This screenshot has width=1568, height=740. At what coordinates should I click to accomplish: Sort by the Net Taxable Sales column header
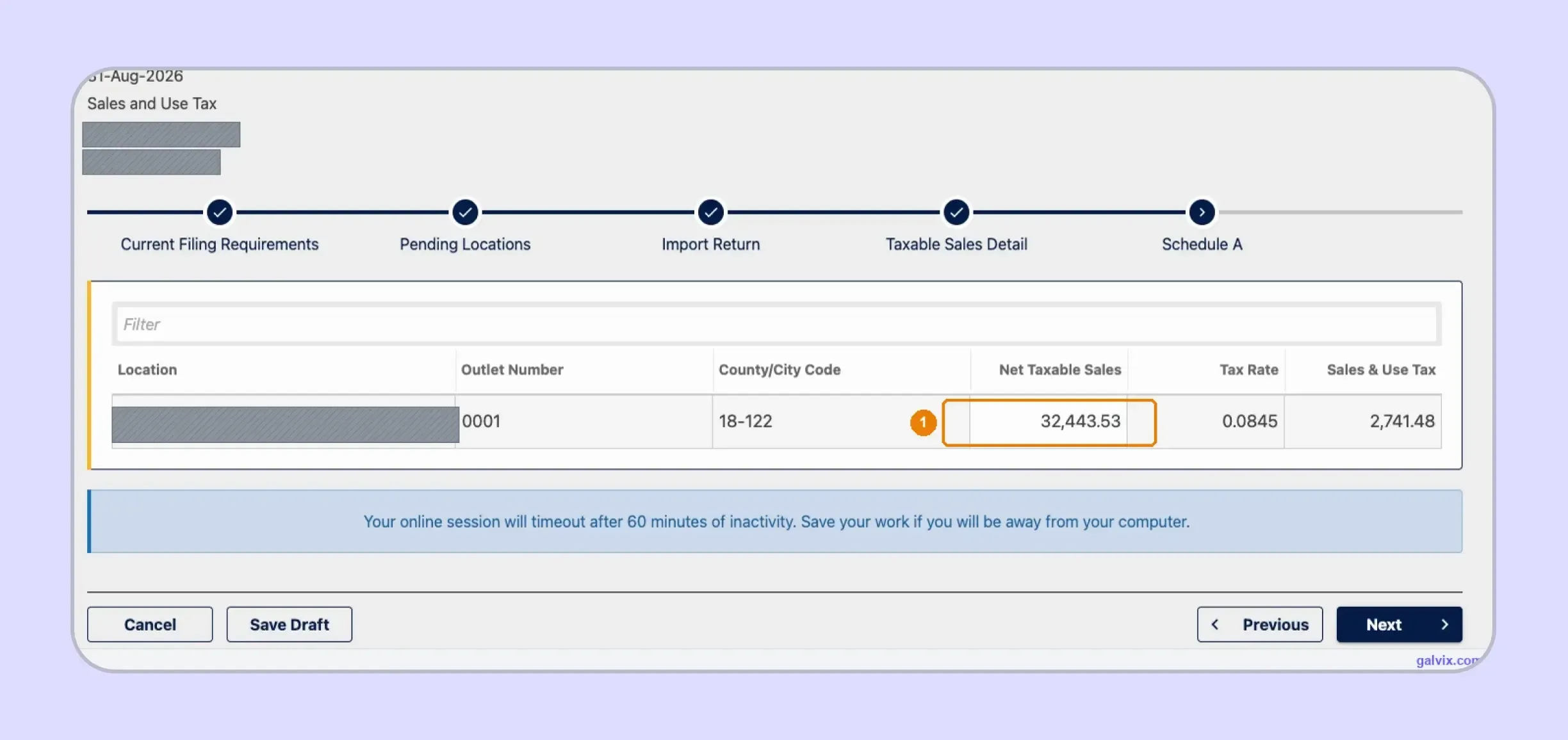1060,369
